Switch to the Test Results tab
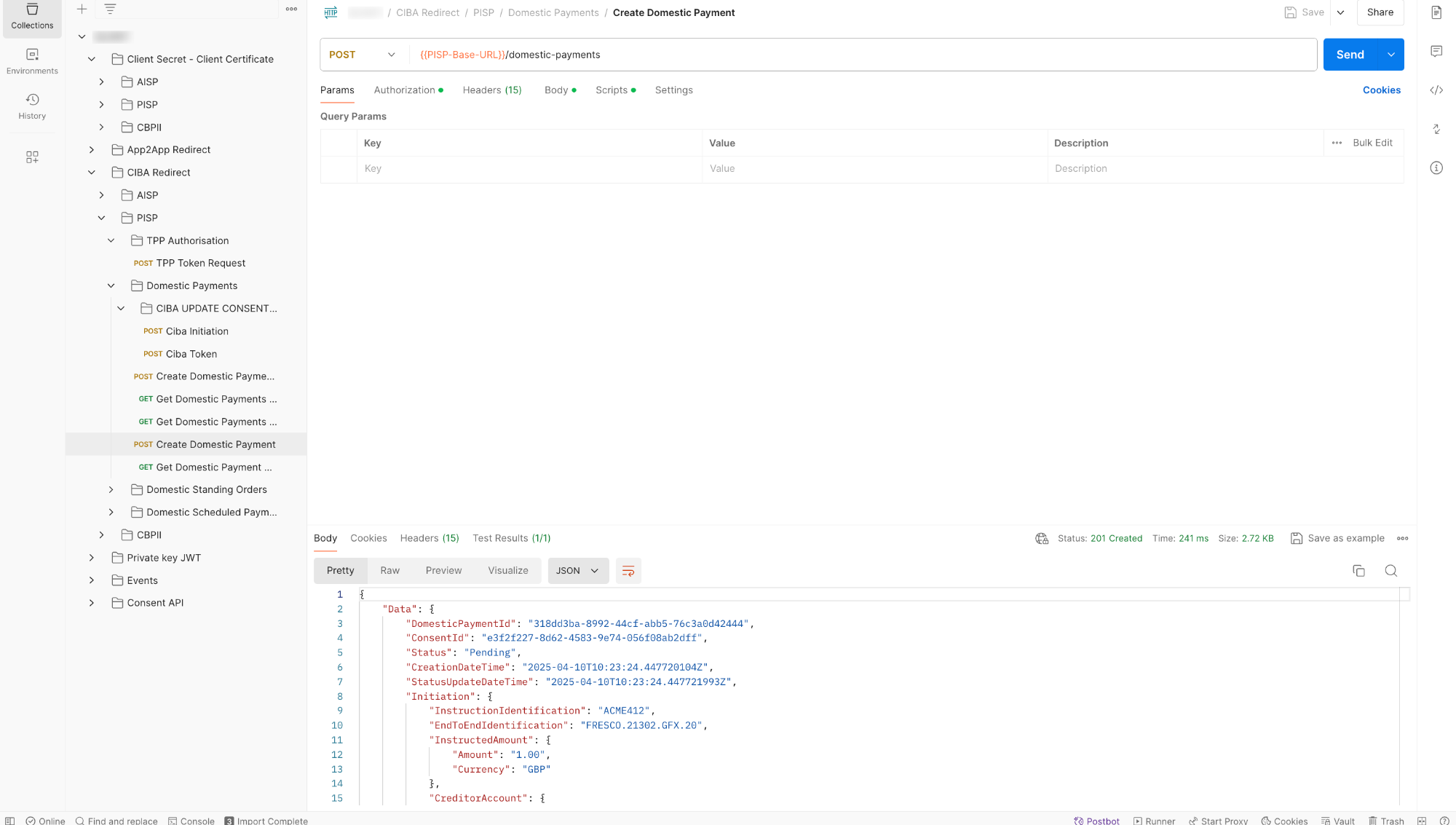The image size is (1456, 825). pos(511,538)
